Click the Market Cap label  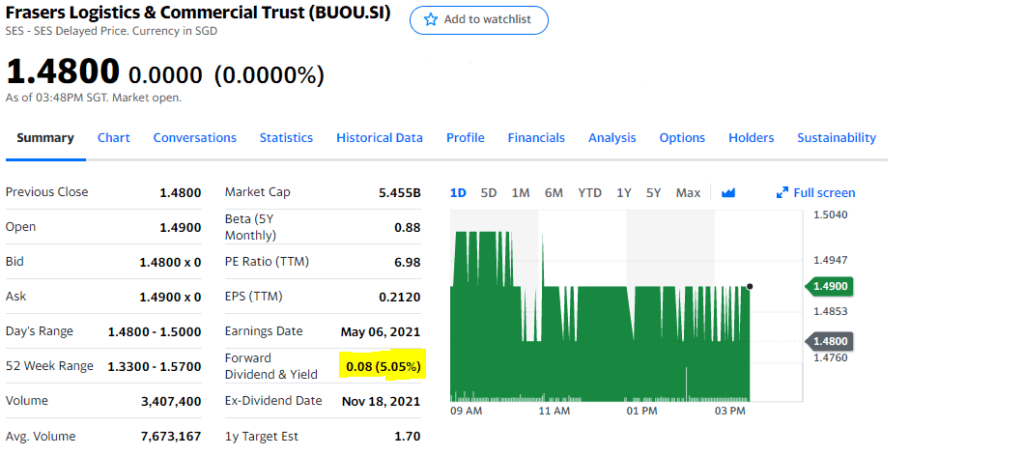[257, 191]
